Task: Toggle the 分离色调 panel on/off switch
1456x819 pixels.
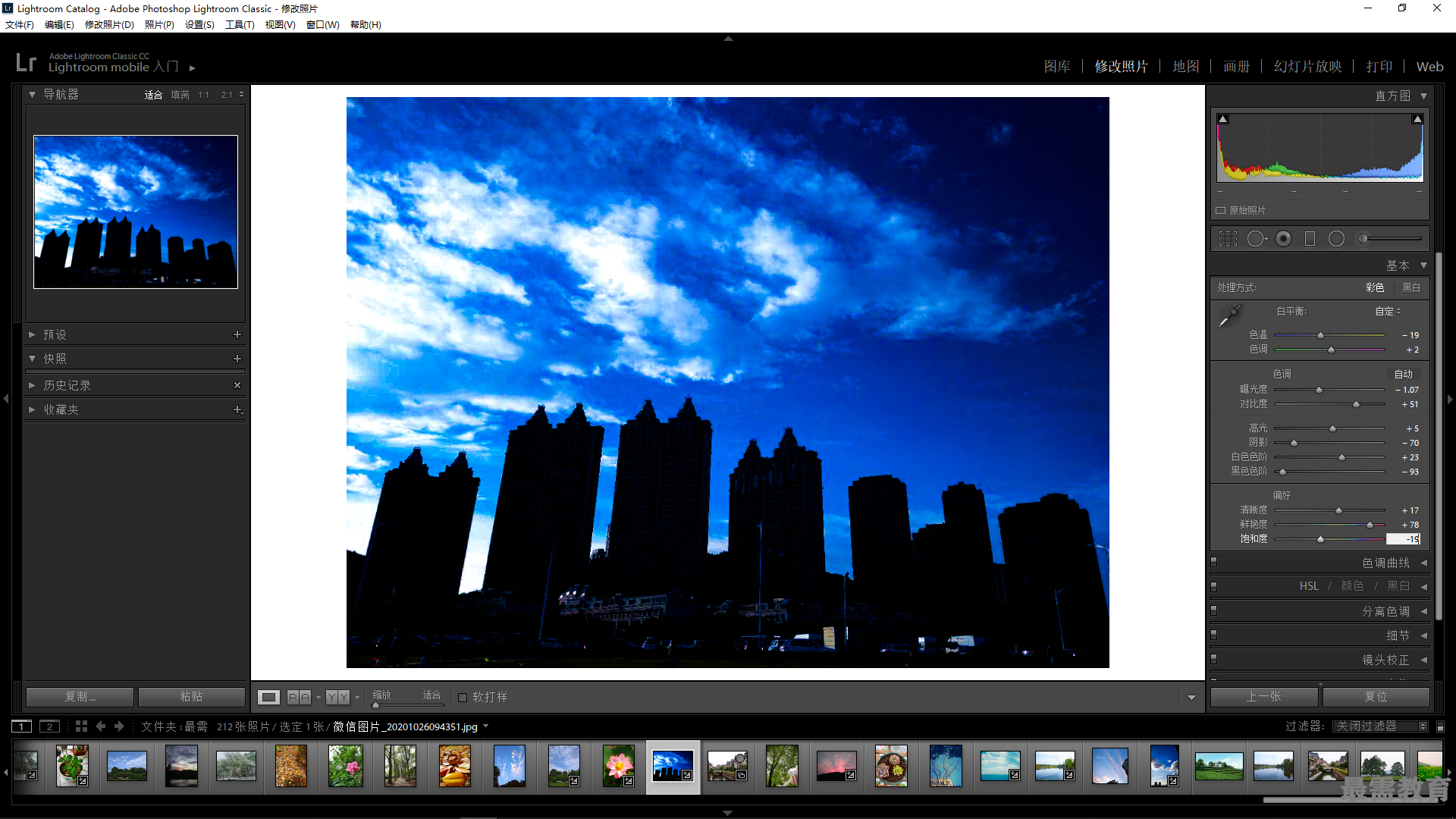Action: [1214, 610]
